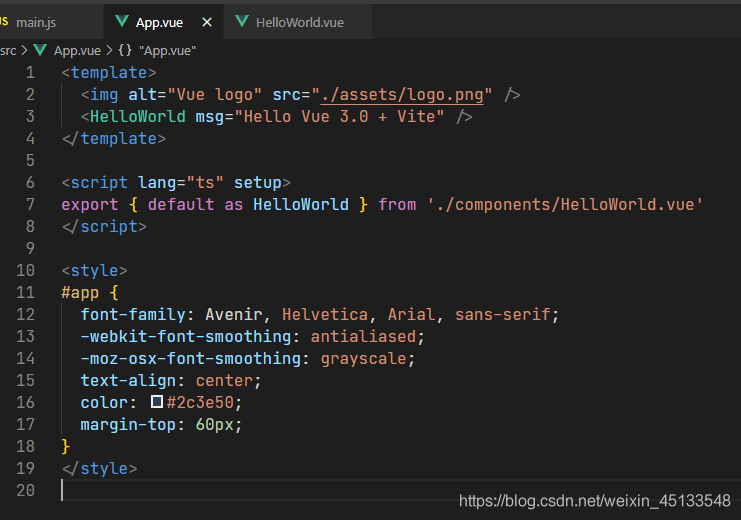741x520 pixels.
Task: Click the Vue logo icon on HelloWorld.vue tab
Action: tap(242, 22)
